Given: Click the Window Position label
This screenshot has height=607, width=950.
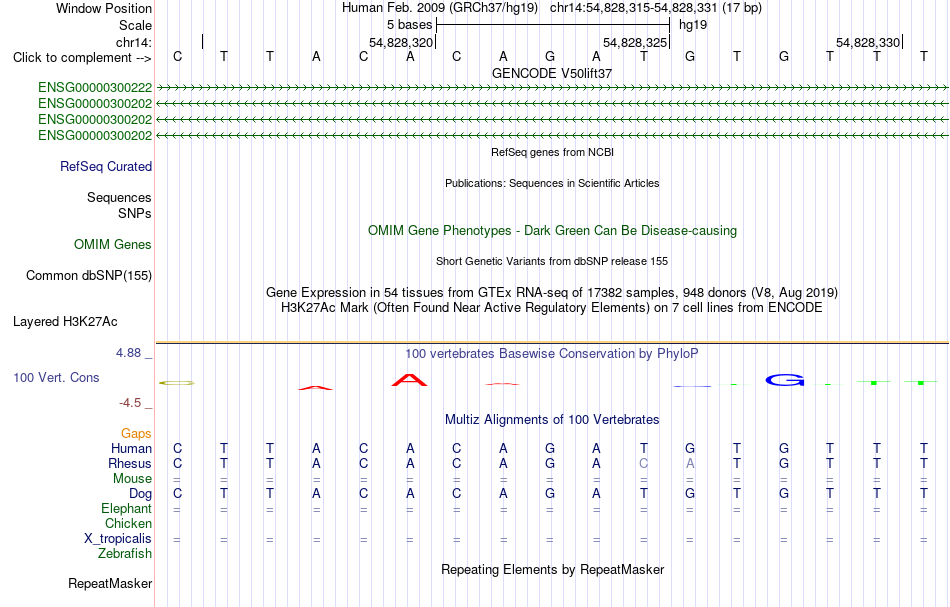Looking at the screenshot, I should click(104, 8).
